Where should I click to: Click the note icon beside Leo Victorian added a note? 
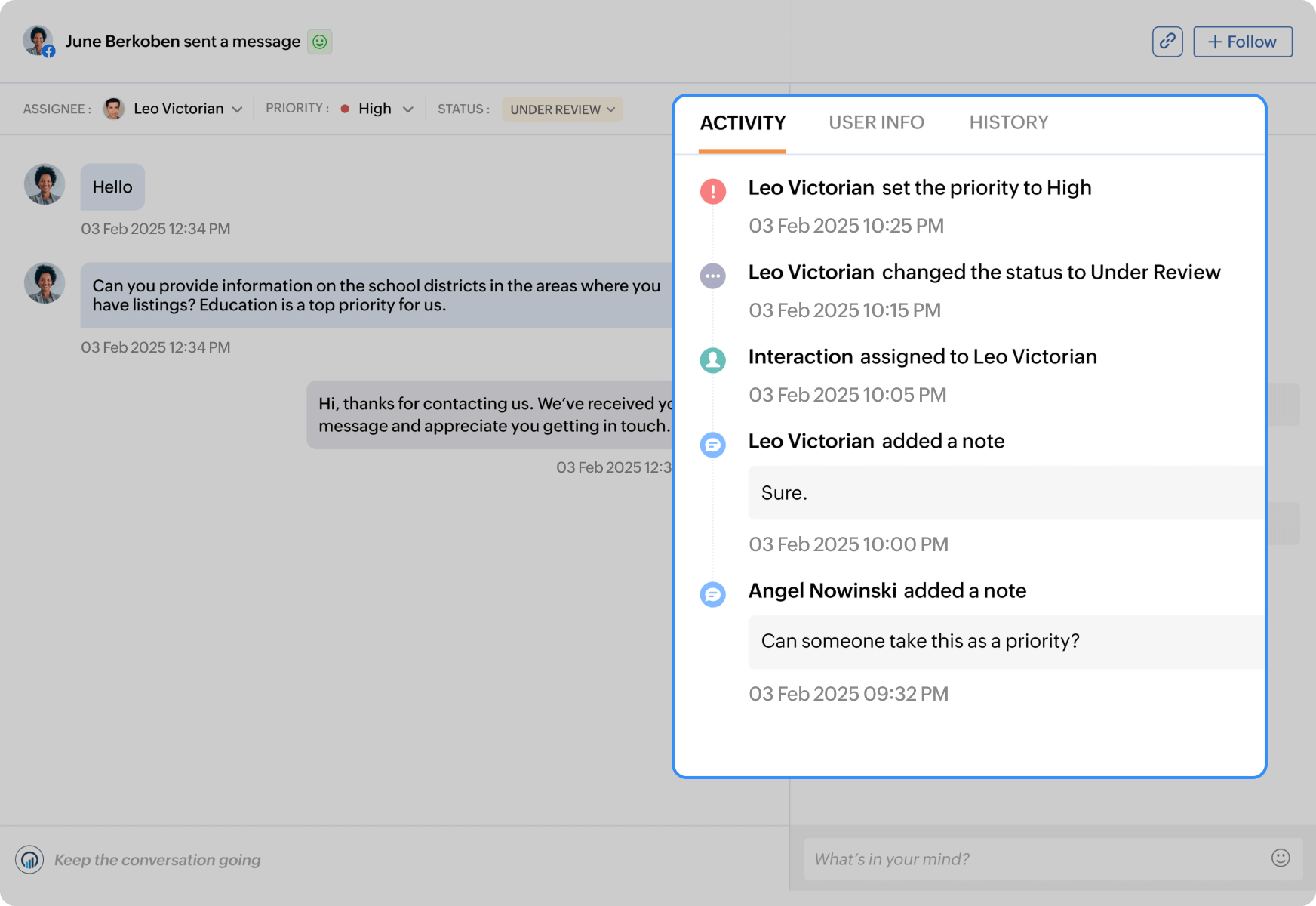pyautogui.click(x=712, y=445)
